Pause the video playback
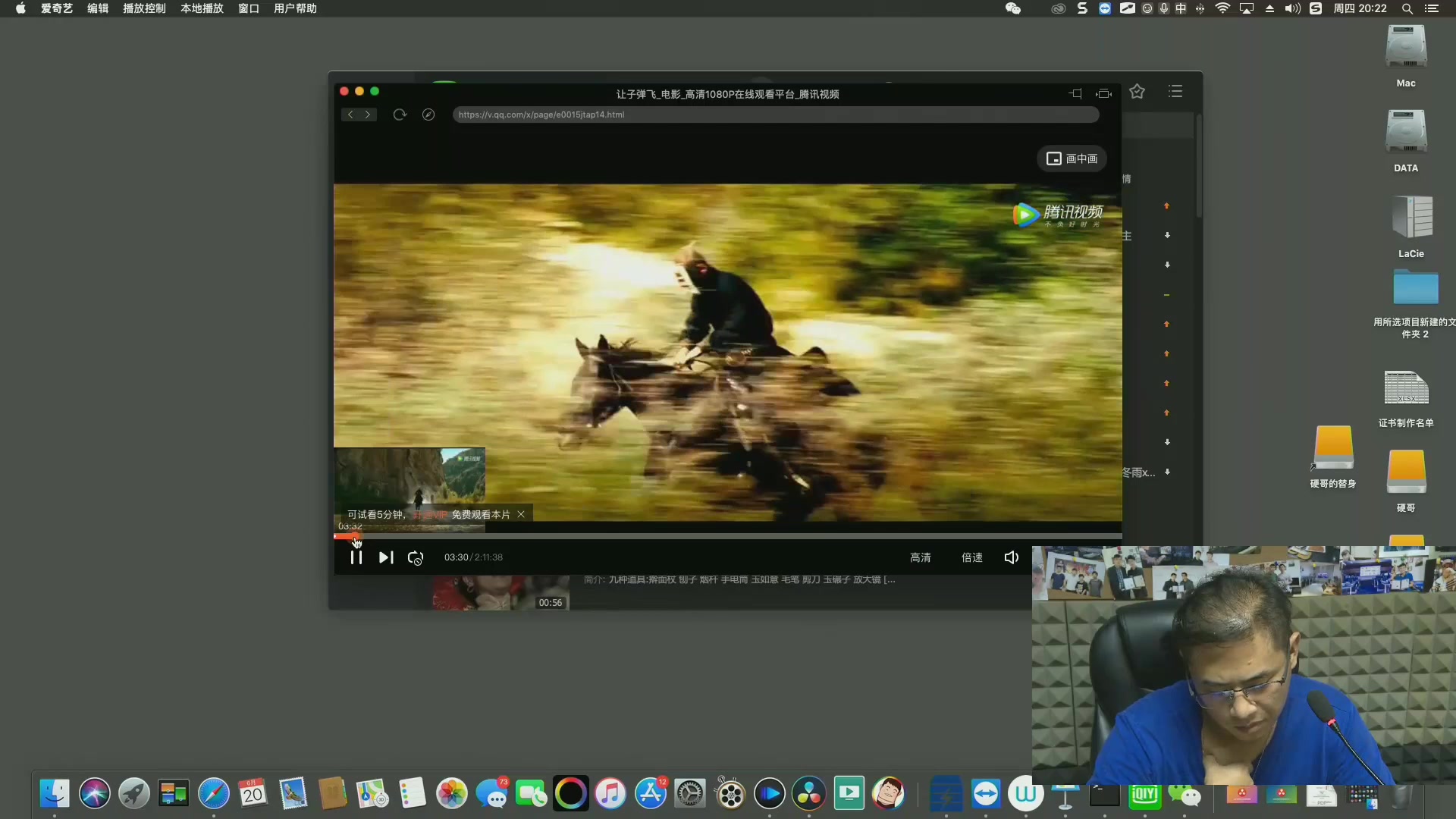 click(356, 557)
